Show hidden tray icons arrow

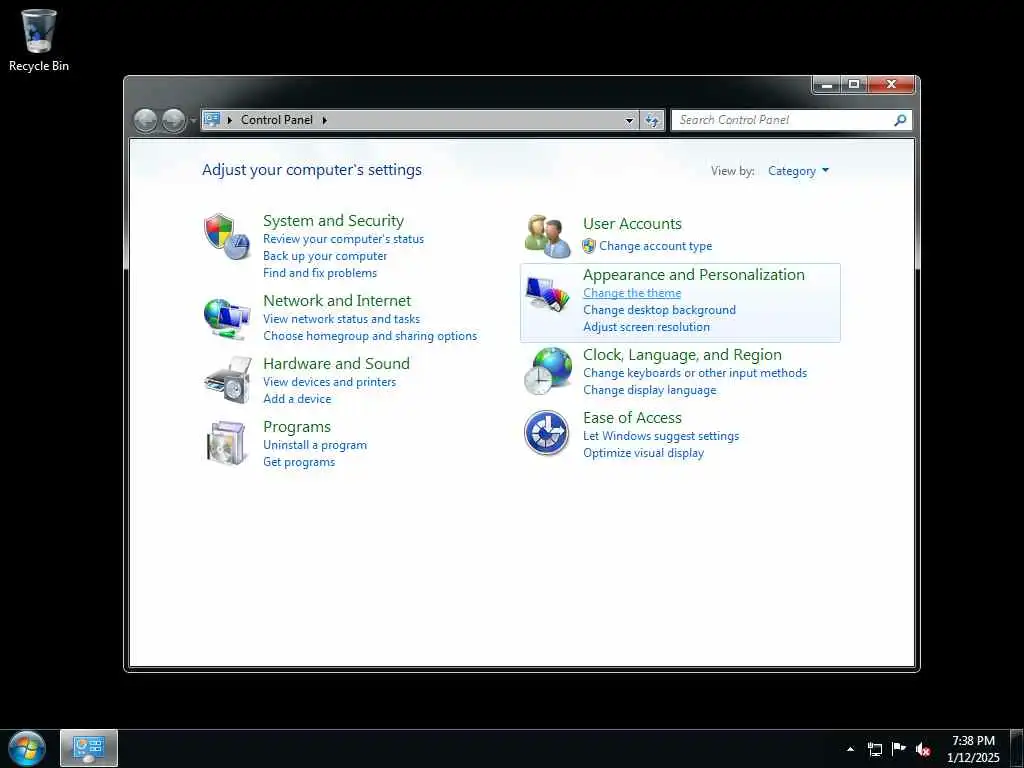[x=850, y=749]
